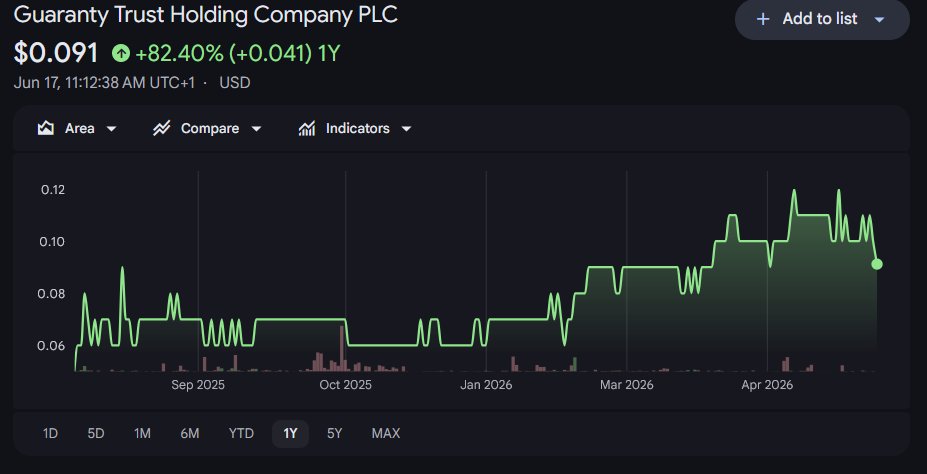The height and width of the screenshot is (474, 927).
Task: Click the 0.12 y-axis value
Action: (x=53, y=190)
